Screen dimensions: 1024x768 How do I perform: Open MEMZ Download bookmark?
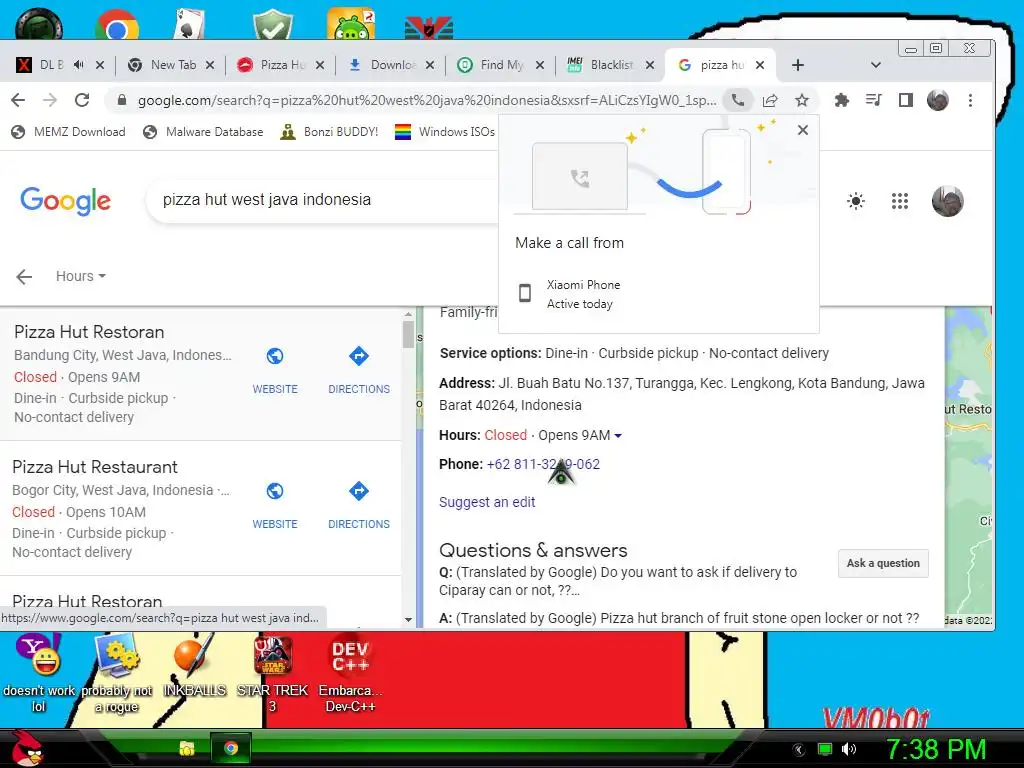[x=69, y=132]
